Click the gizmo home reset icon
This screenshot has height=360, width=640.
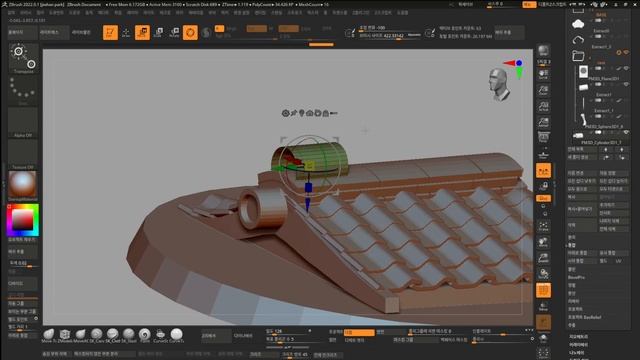(310, 113)
